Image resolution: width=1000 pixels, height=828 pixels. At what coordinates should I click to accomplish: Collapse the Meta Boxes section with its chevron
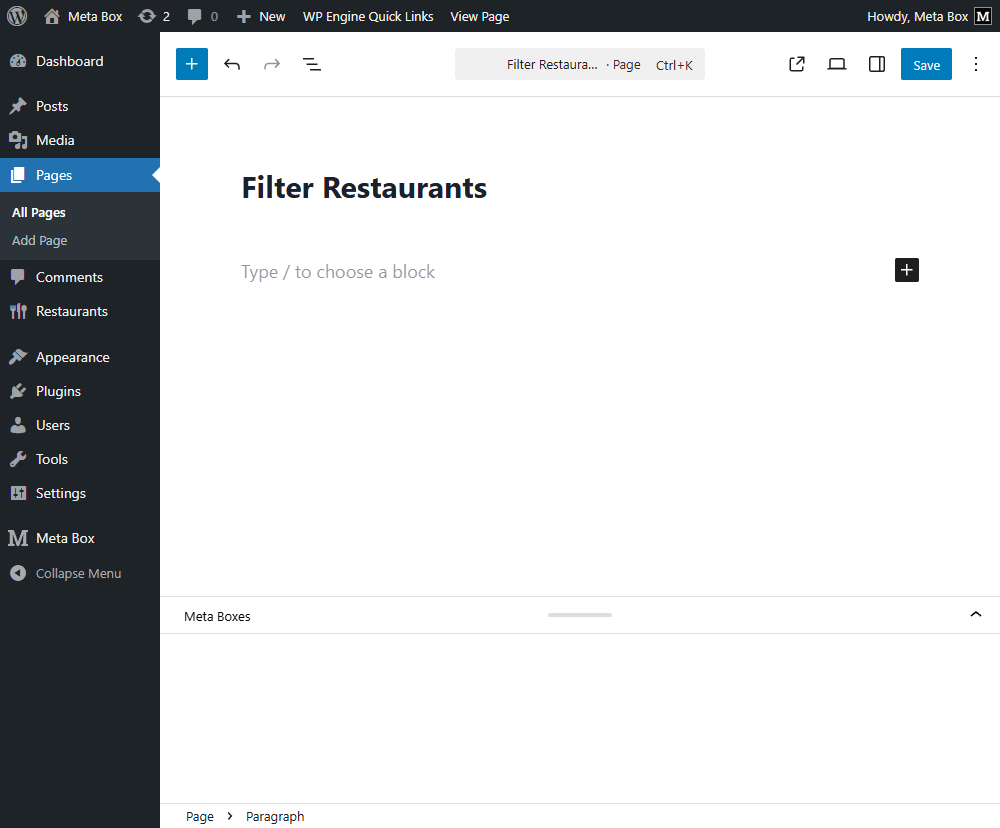click(x=975, y=614)
